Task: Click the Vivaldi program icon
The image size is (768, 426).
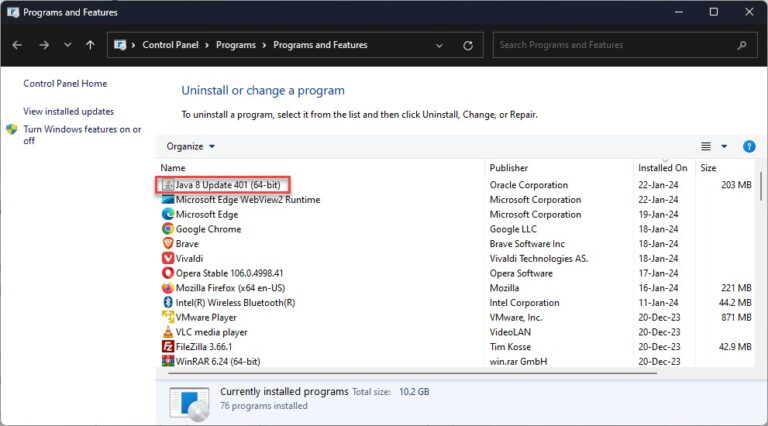Action: point(167,258)
